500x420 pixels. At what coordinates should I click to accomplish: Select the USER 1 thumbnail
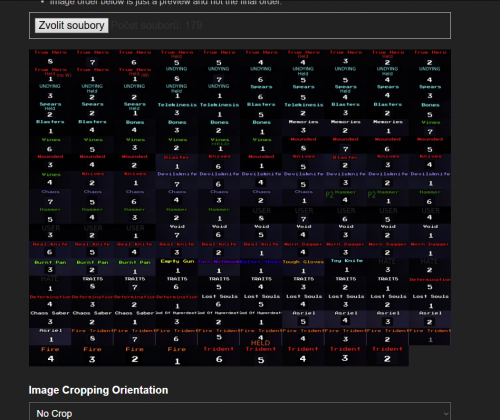pyautogui.click(x=134, y=232)
